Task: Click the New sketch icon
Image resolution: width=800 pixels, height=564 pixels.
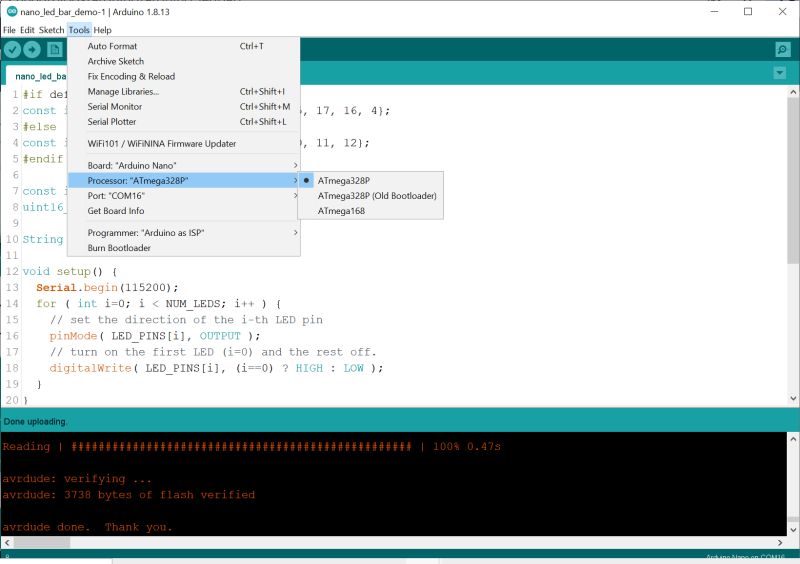Action: (54, 50)
